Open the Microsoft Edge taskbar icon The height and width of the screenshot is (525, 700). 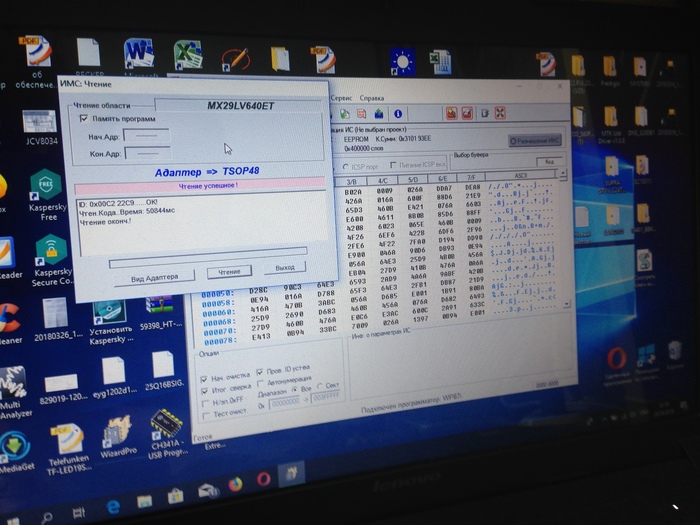coord(113,507)
